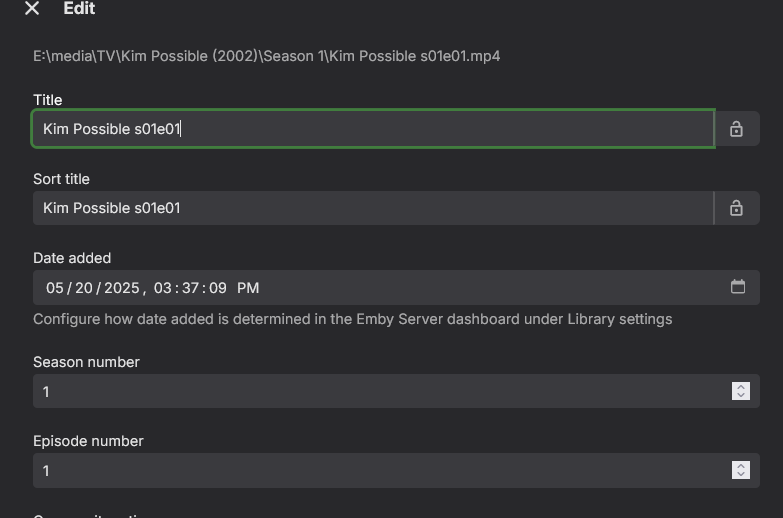Screen dimensions: 783x518
Task: Increase Episode number with up arrow
Action: [741, 466]
